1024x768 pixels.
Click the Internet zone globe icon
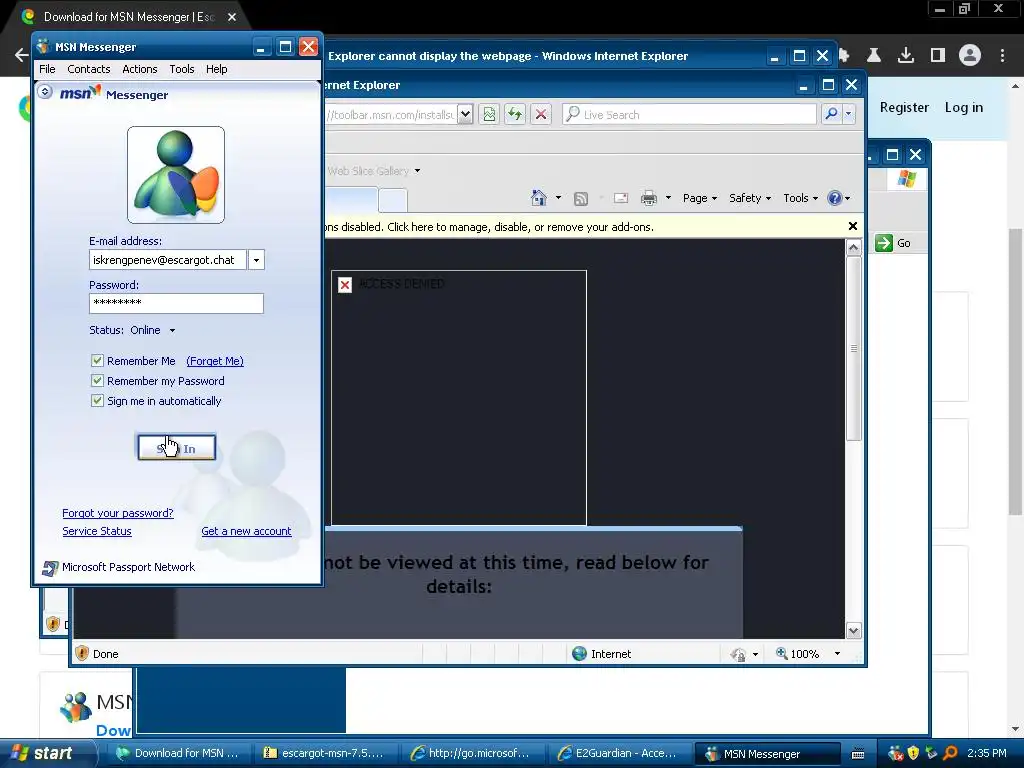(x=579, y=654)
